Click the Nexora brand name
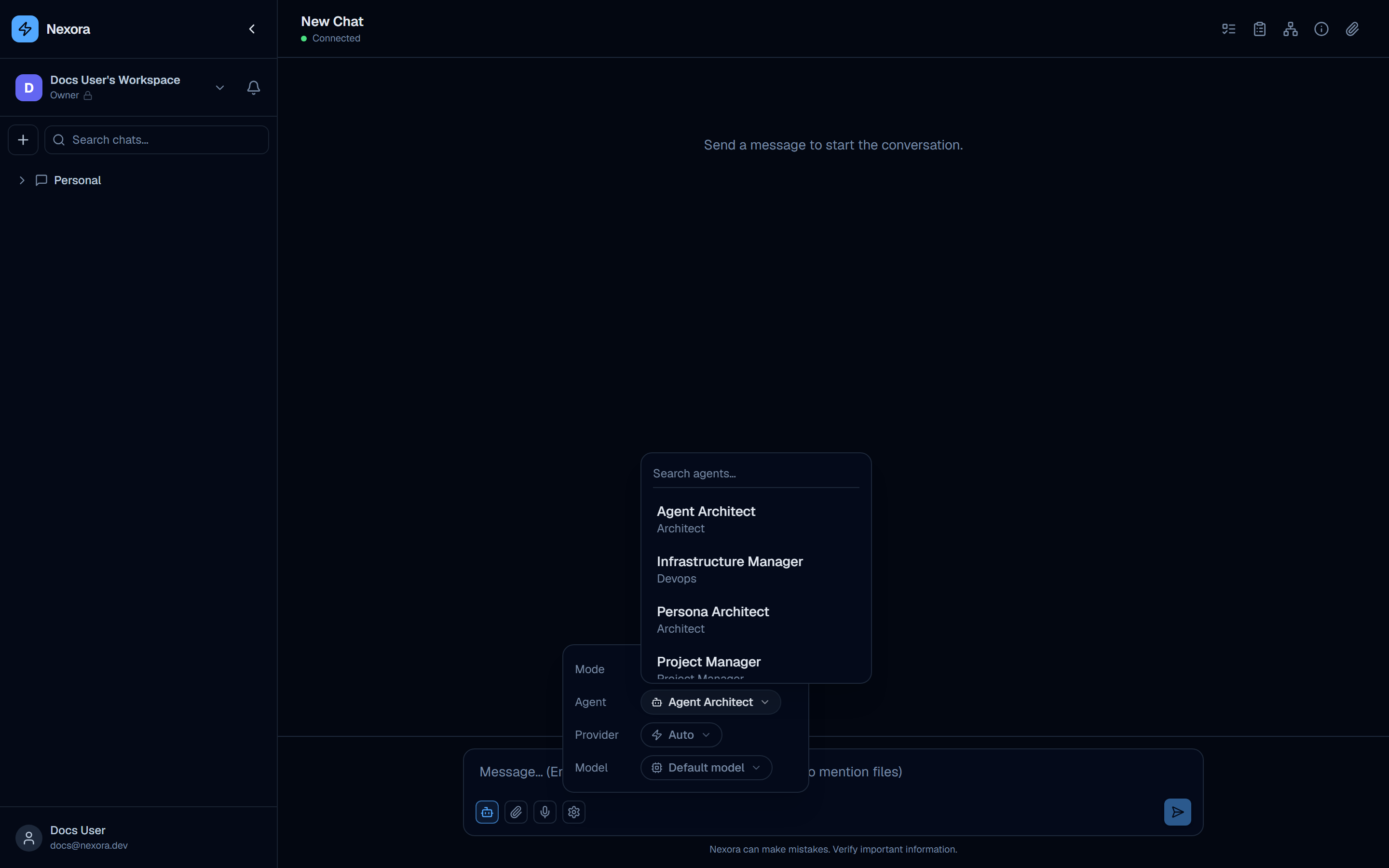 [x=68, y=29]
